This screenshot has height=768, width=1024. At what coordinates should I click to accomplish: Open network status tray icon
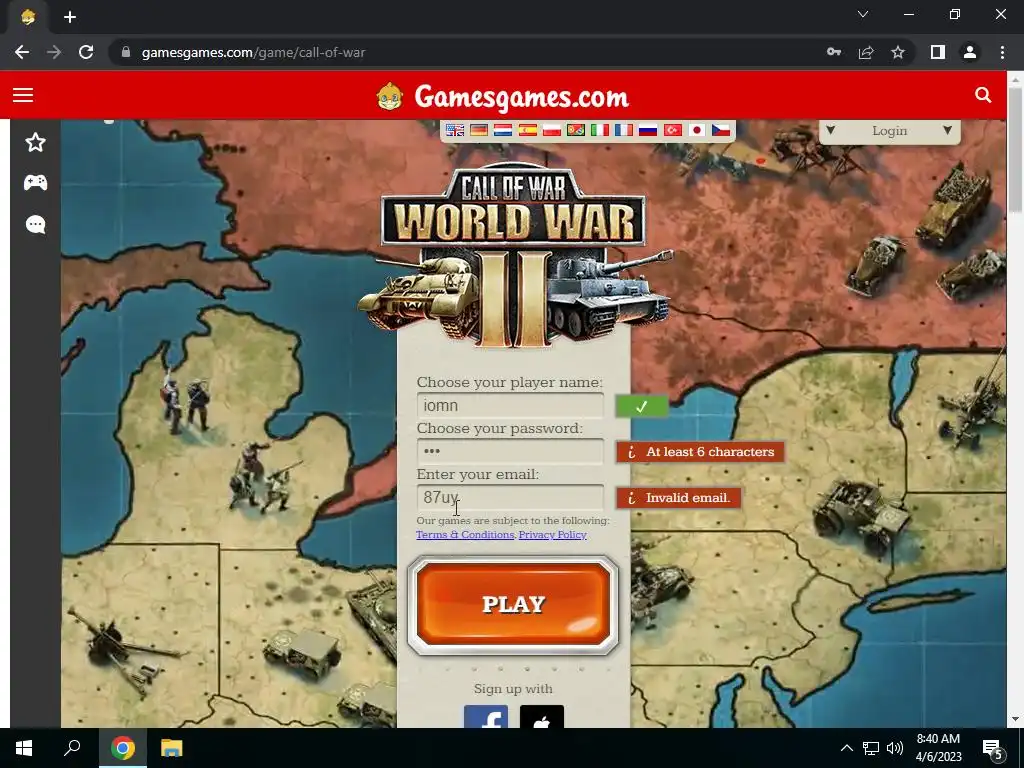[x=871, y=748]
